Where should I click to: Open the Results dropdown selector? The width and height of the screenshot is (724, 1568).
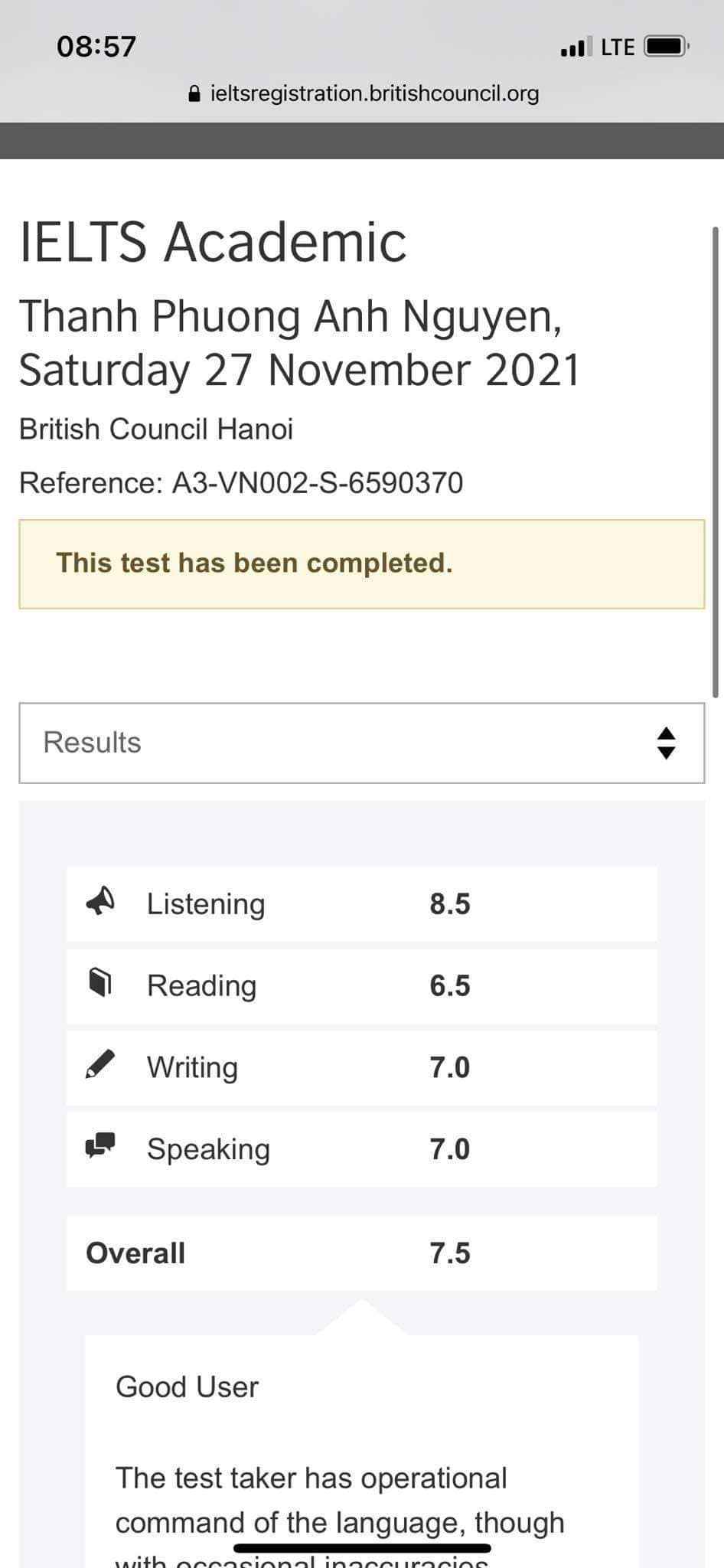(x=361, y=743)
